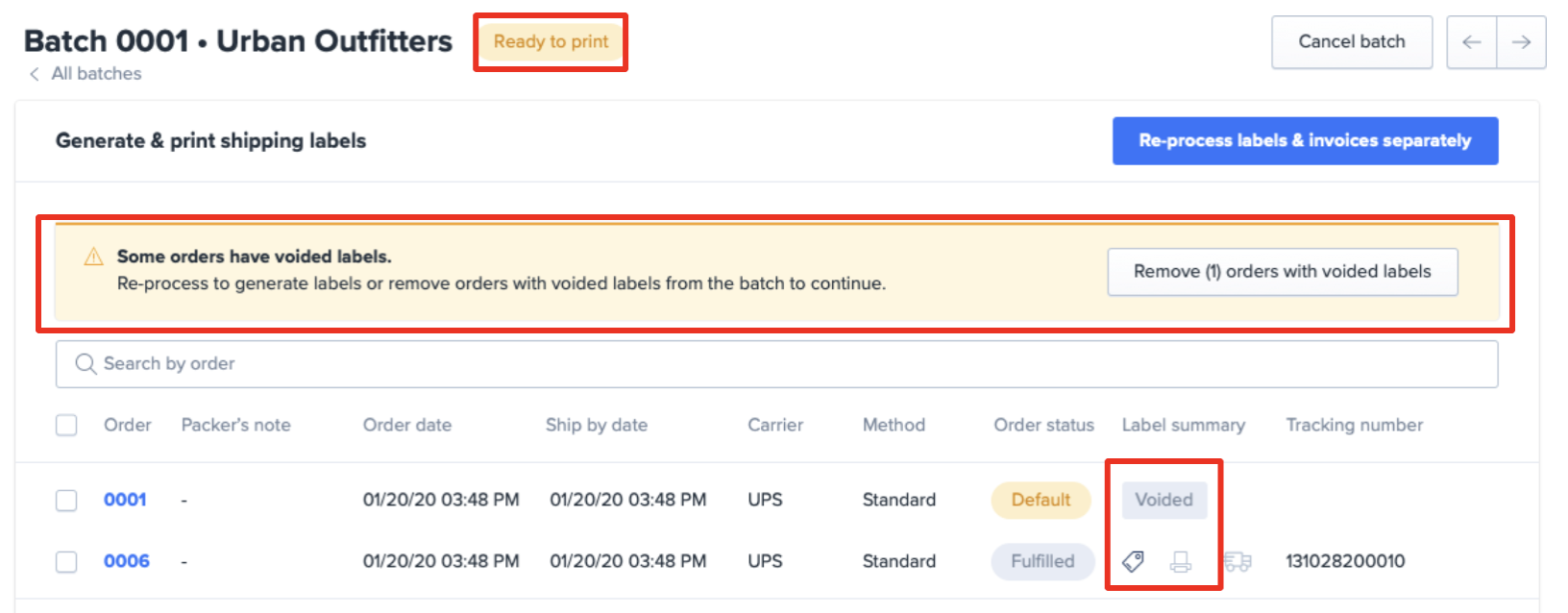Image resolution: width=1568 pixels, height=613 pixels.
Task: Click the Order column header
Action: pos(128,425)
